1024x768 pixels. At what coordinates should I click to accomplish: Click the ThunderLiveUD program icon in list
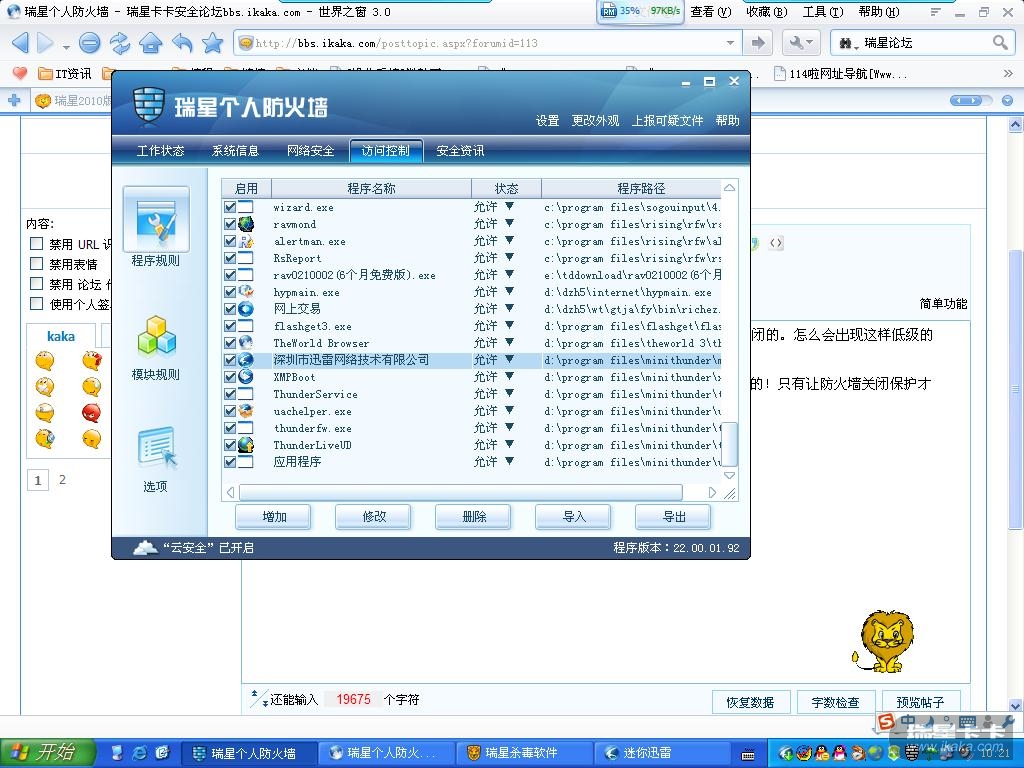pos(246,445)
